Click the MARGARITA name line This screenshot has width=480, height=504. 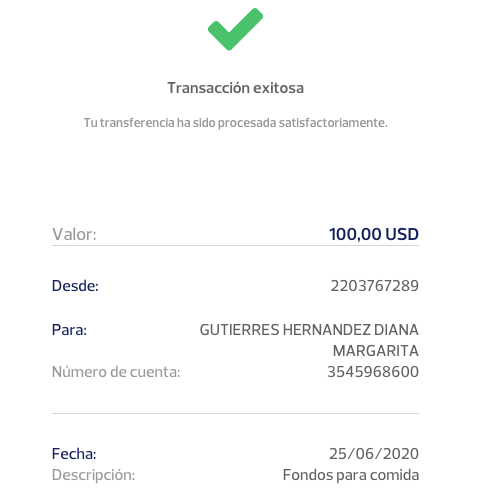pyautogui.click(x=376, y=351)
